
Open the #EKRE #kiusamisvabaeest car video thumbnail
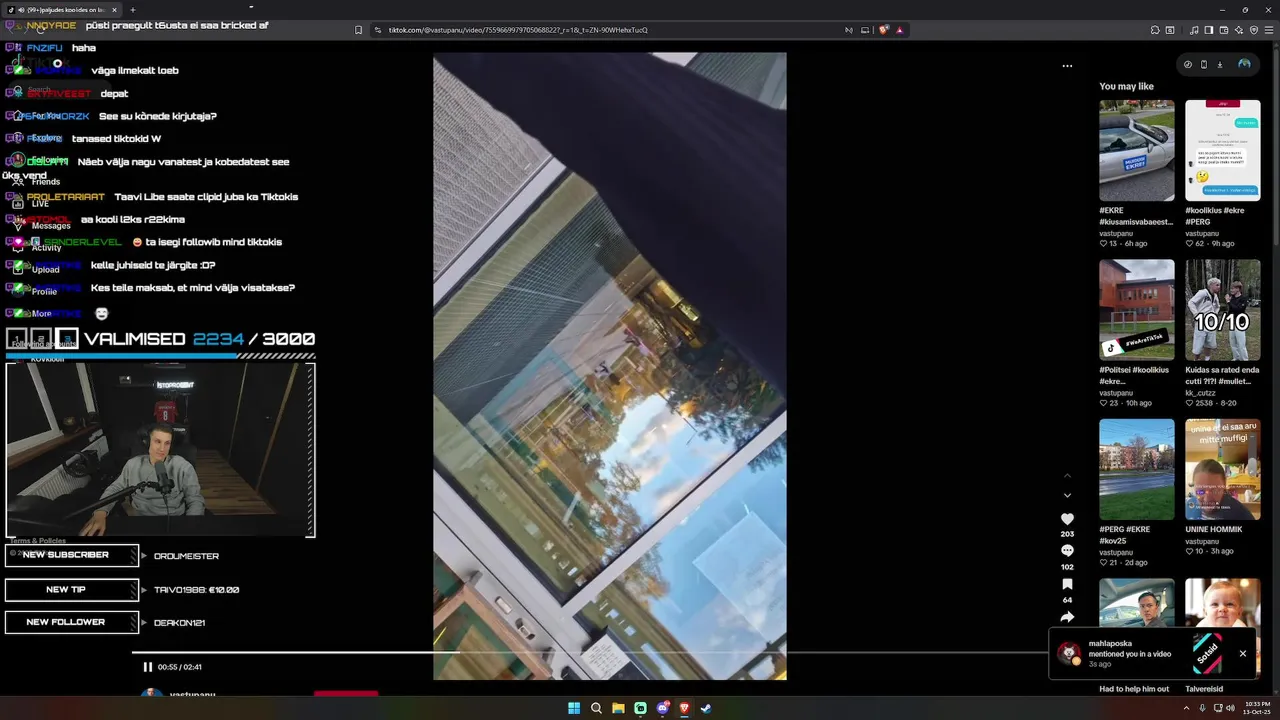click(1137, 150)
